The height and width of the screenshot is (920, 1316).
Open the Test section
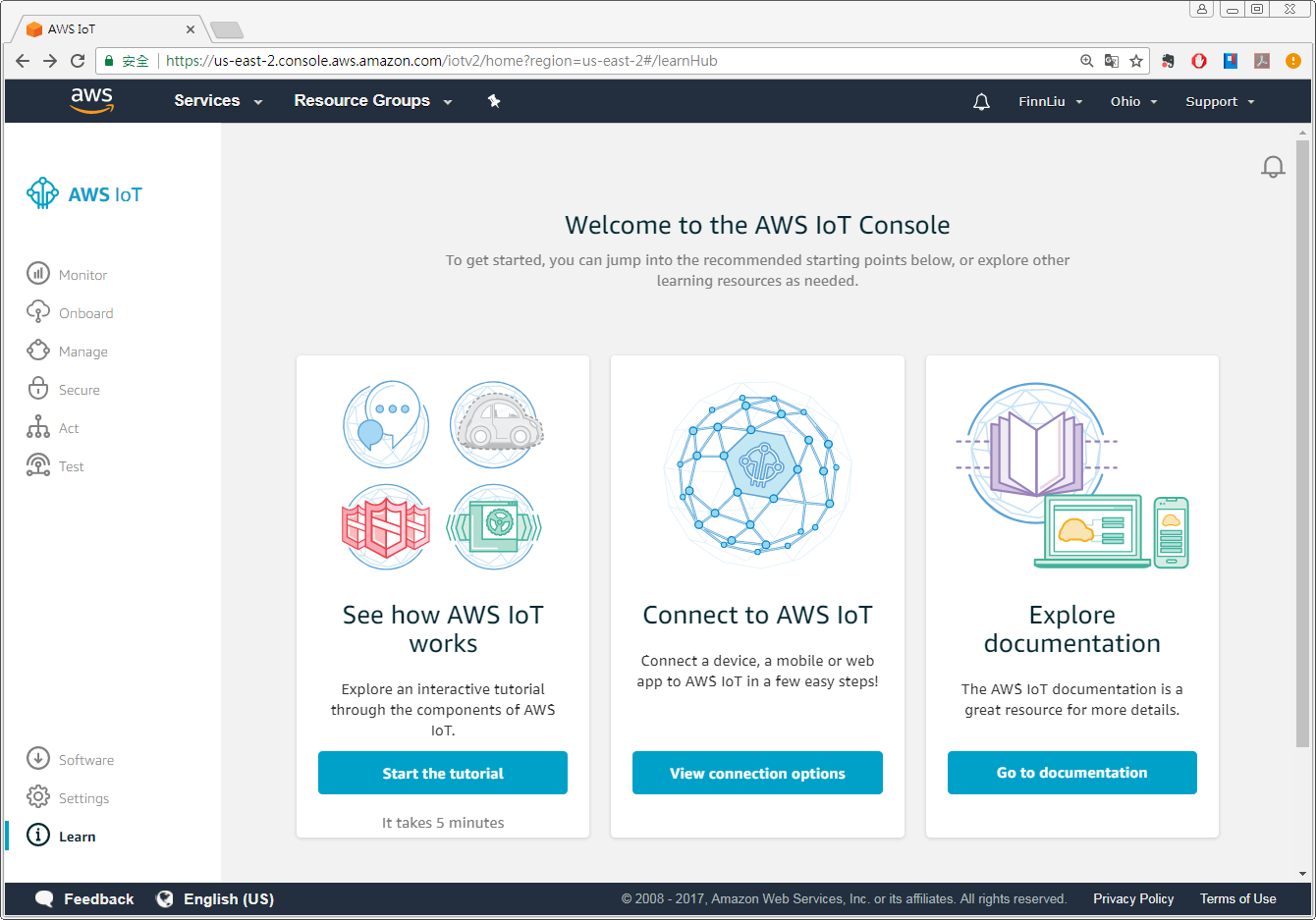point(72,466)
